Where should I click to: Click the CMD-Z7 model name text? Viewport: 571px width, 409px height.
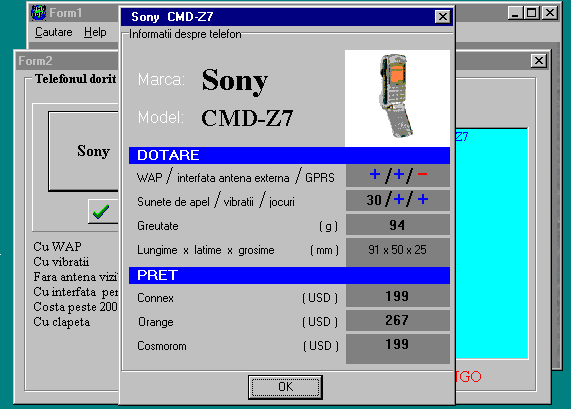point(247,118)
